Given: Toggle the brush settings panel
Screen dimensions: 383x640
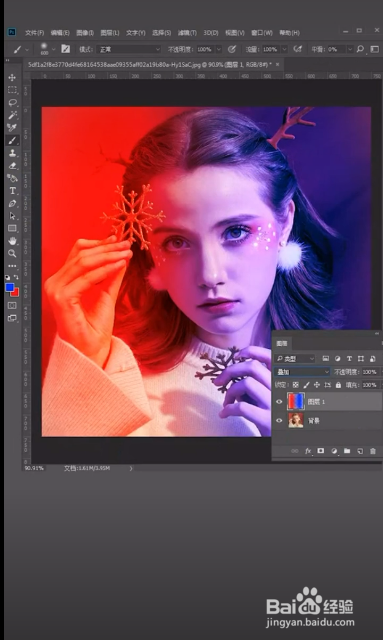Looking at the screenshot, I should 65,49.
